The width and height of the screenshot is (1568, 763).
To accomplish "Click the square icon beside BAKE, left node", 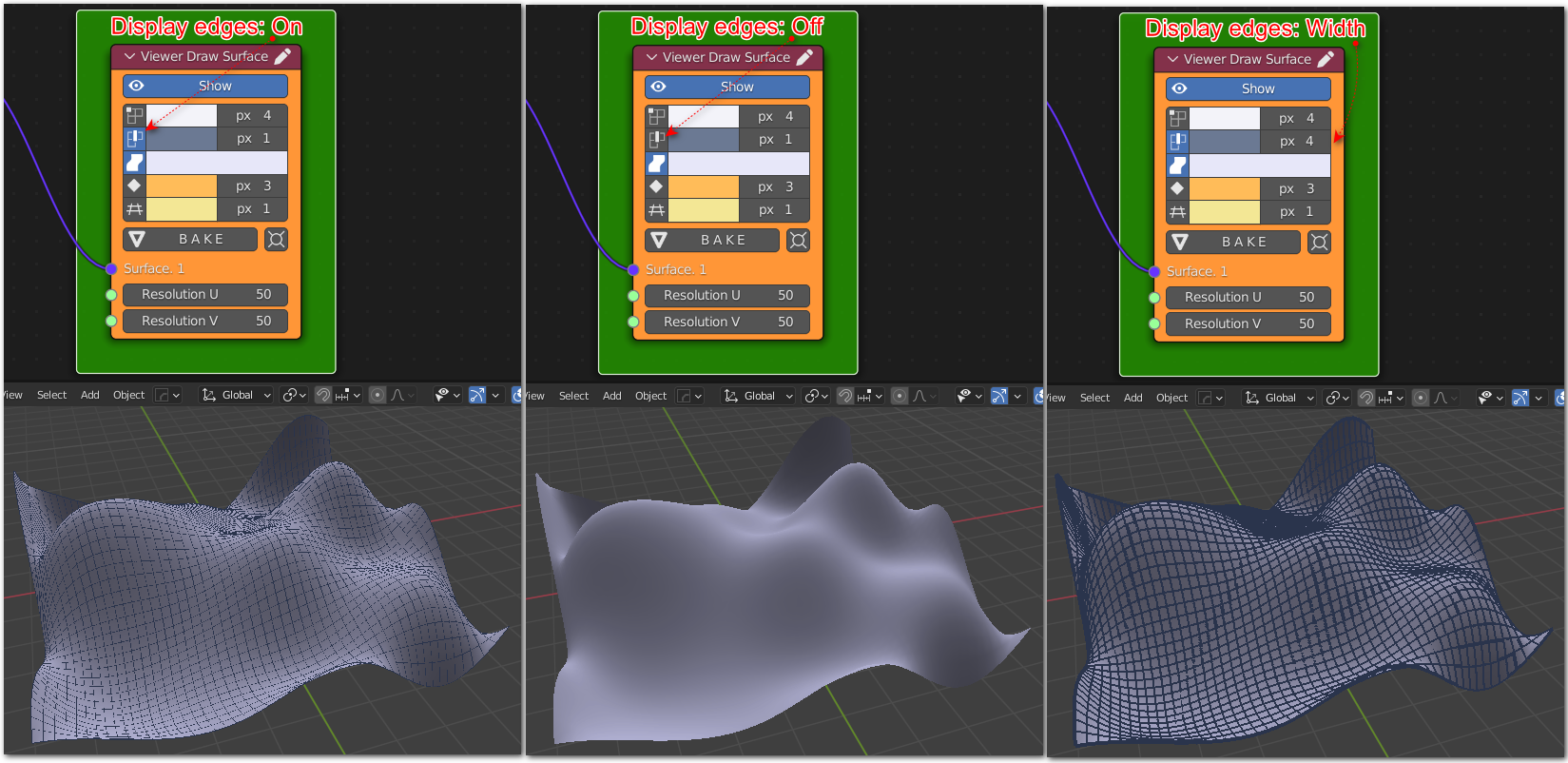I will [x=276, y=239].
